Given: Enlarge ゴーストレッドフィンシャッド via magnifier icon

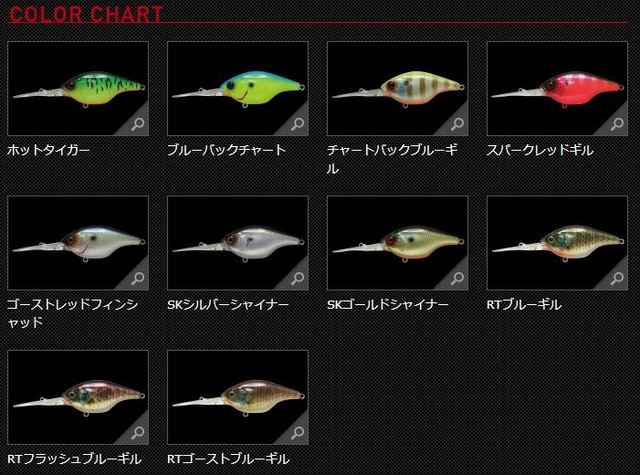Looking at the screenshot, I should (138, 279).
